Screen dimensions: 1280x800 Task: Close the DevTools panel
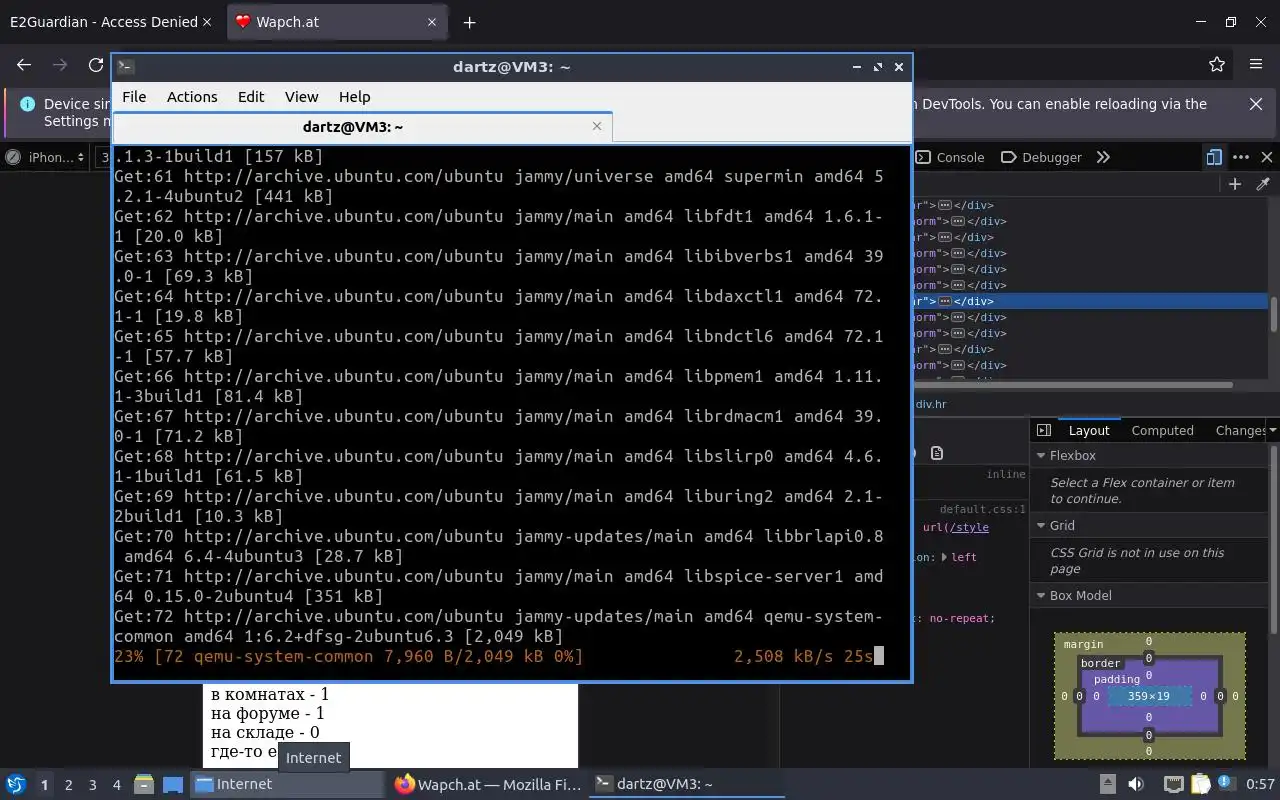tap(1267, 157)
